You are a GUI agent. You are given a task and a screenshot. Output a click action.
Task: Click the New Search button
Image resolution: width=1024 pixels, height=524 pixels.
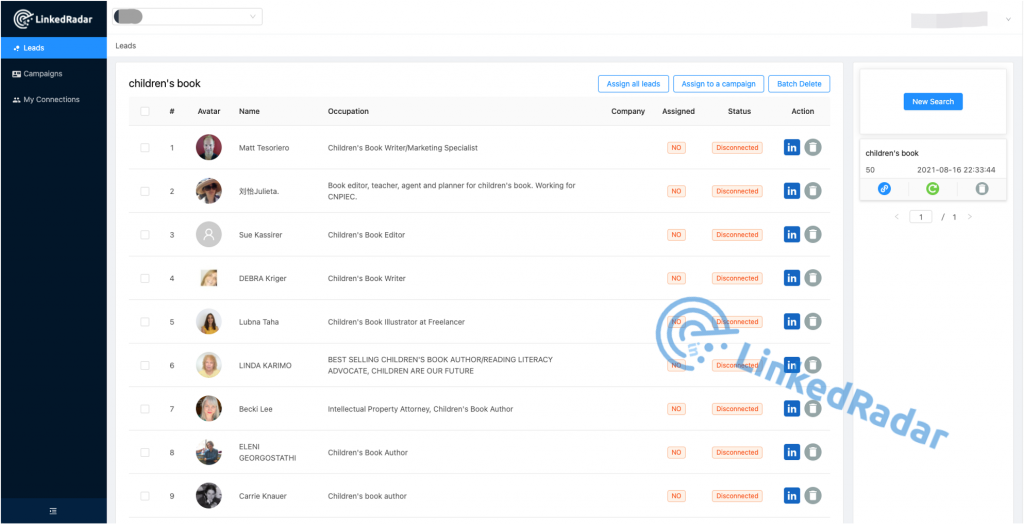pyautogui.click(x=932, y=102)
